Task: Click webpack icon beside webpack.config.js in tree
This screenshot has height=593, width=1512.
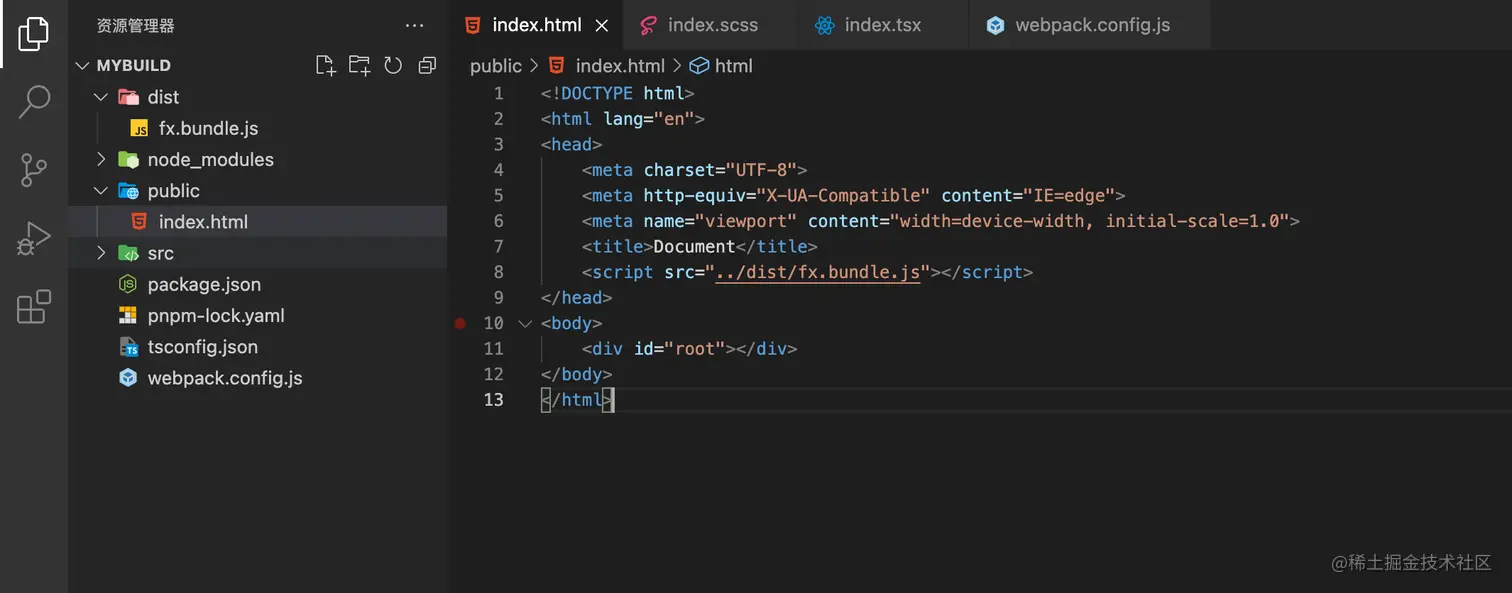Action: 128,378
